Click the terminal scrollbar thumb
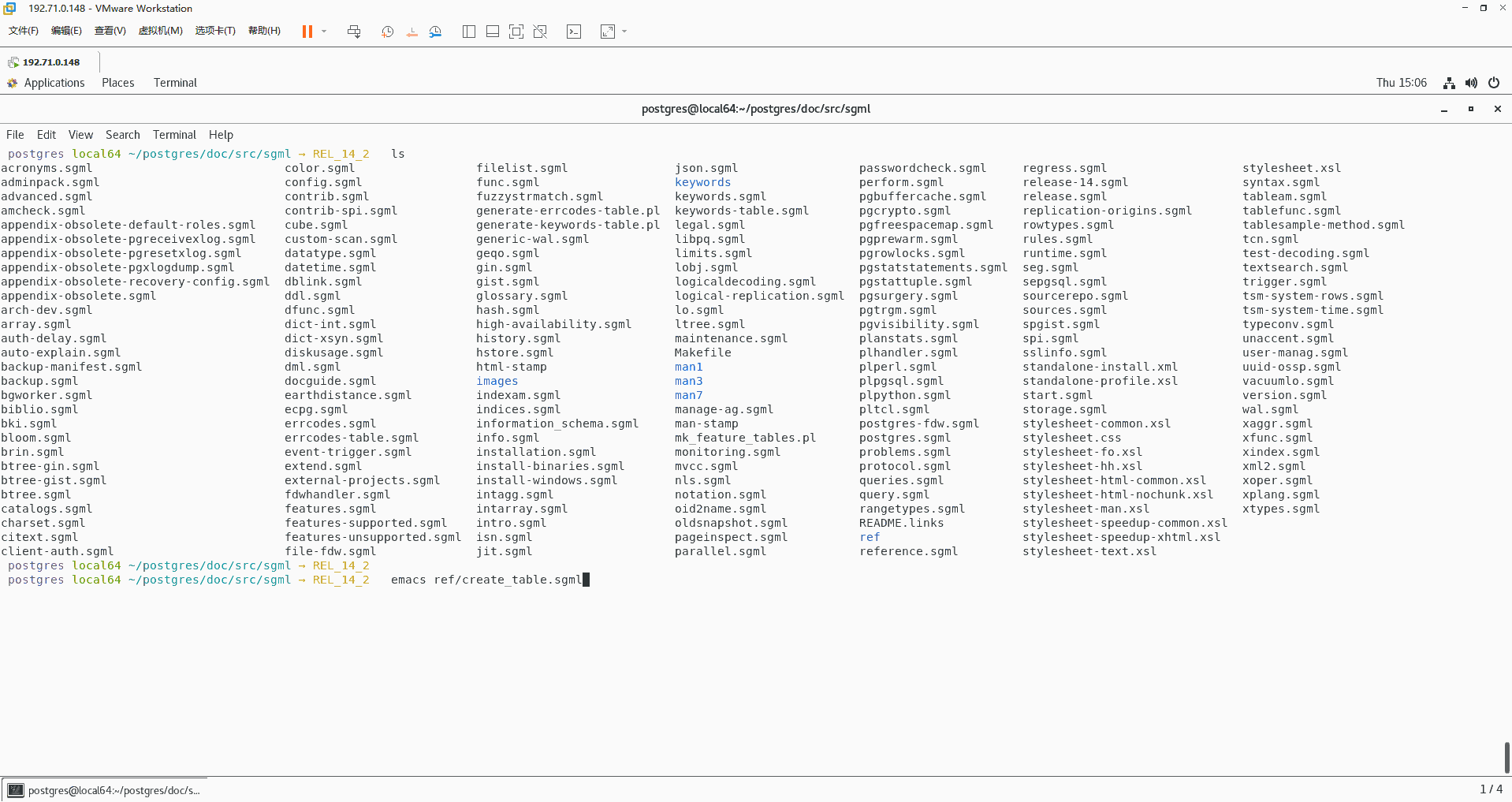This screenshot has width=1512, height=802. coord(1506,757)
